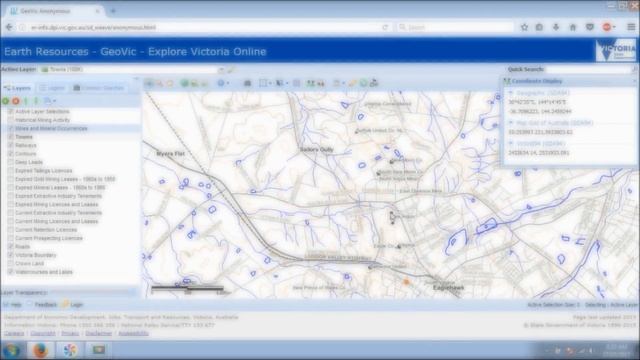Image resolution: width=640 pixels, height=360 pixels.
Task: Open the Accessibility footer link
Action: click(133, 333)
